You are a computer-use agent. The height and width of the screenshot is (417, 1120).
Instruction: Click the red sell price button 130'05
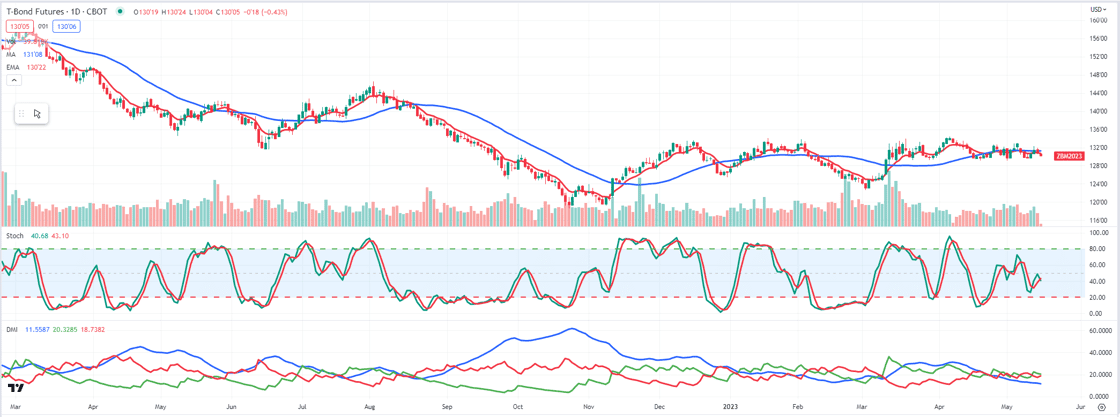tap(18, 26)
